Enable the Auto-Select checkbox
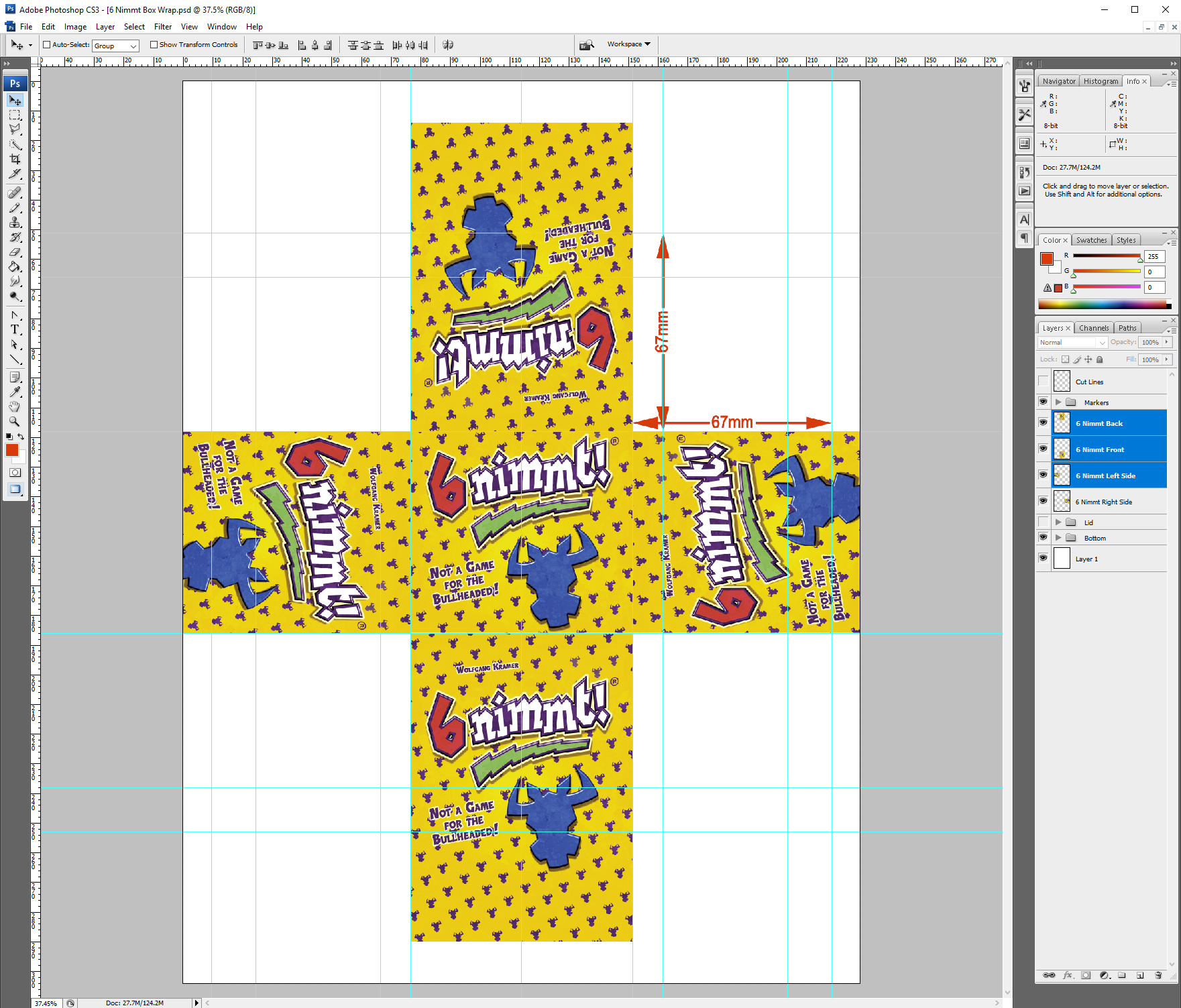1181x1008 pixels. coord(46,44)
